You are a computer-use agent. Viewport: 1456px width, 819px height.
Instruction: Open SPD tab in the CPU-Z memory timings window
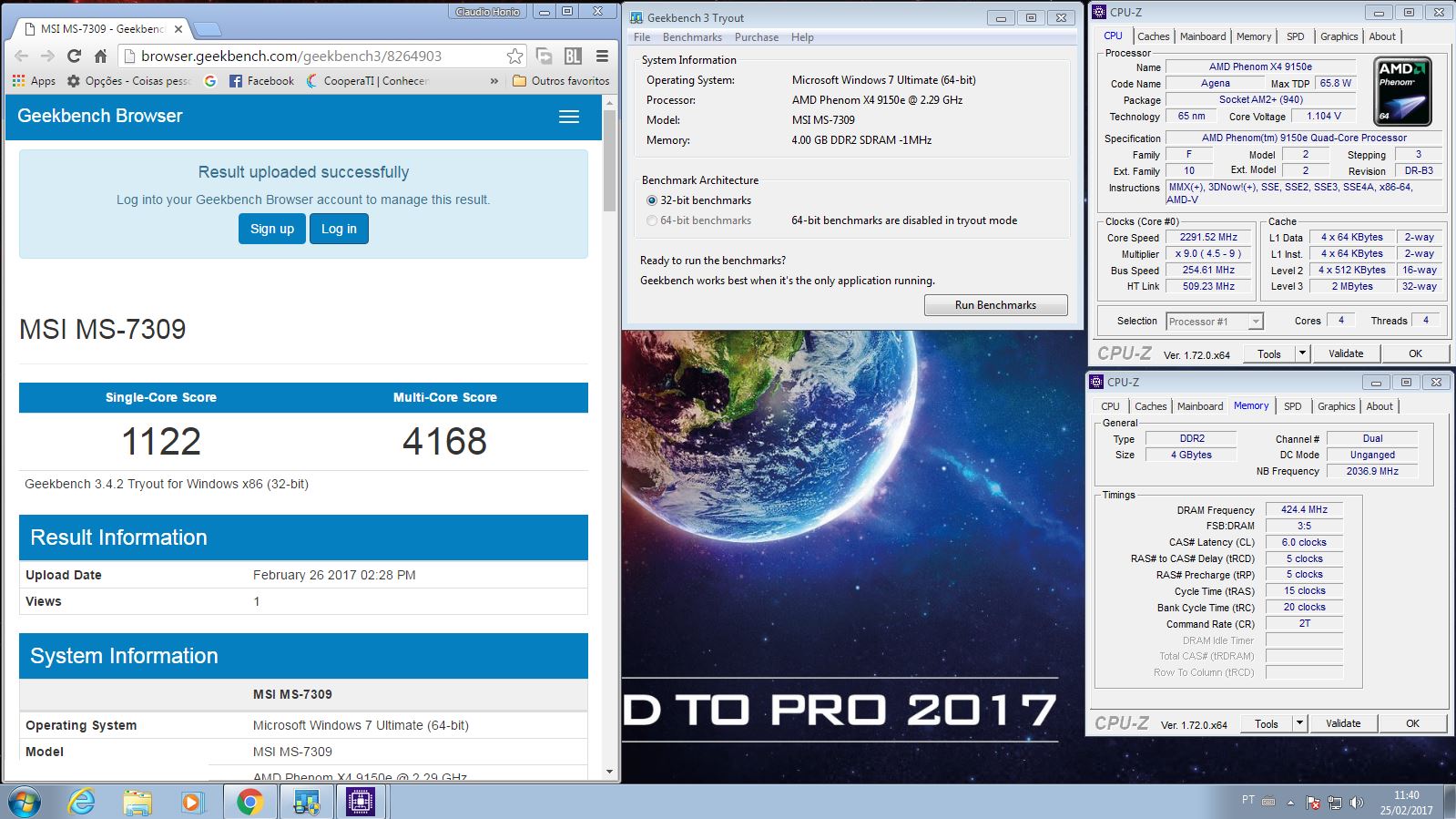coord(1293,406)
